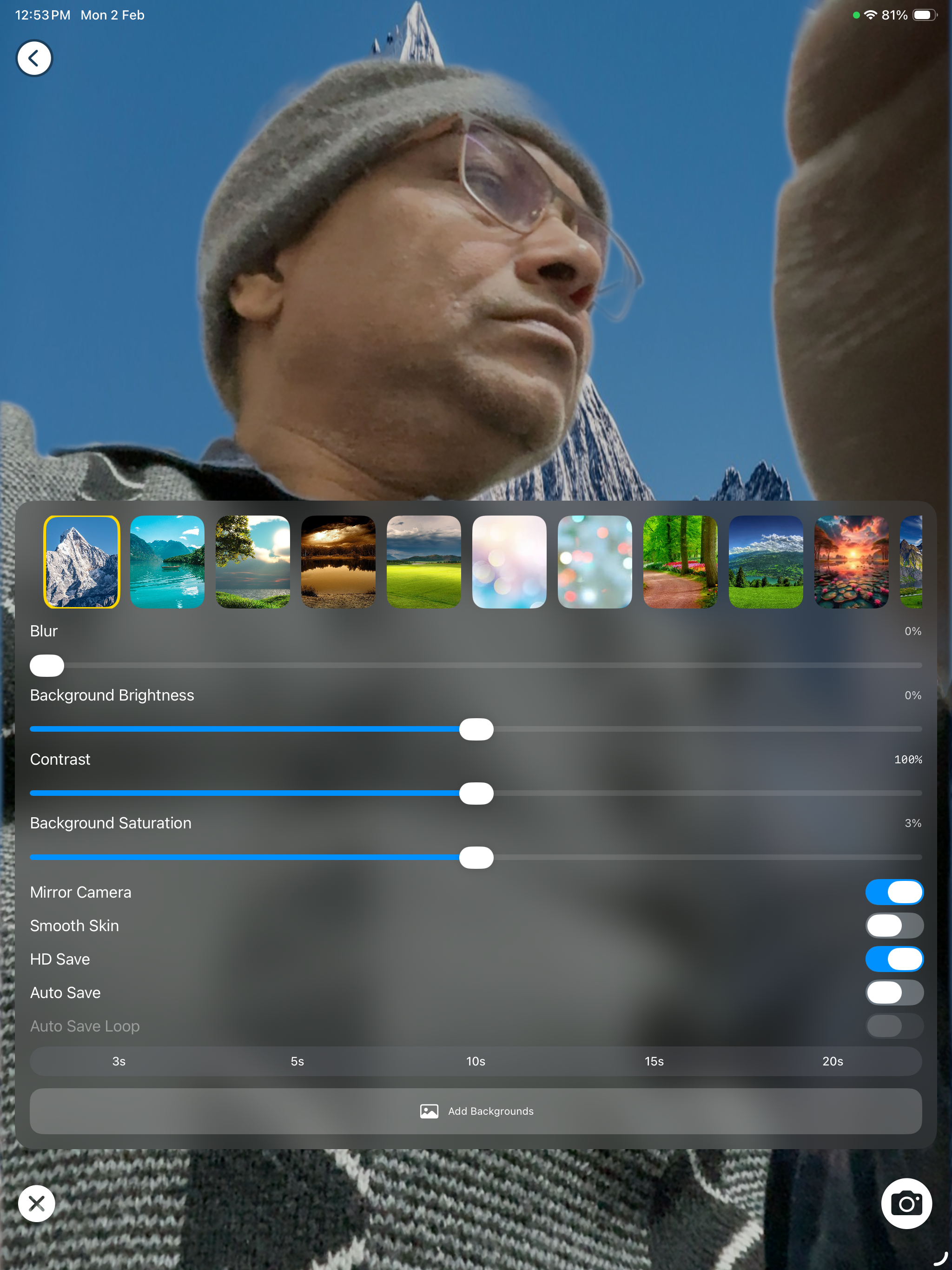Image resolution: width=952 pixels, height=1270 pixels.
Task: Choose the green valley with blue sky background
Action: click(x=766, y=562)
